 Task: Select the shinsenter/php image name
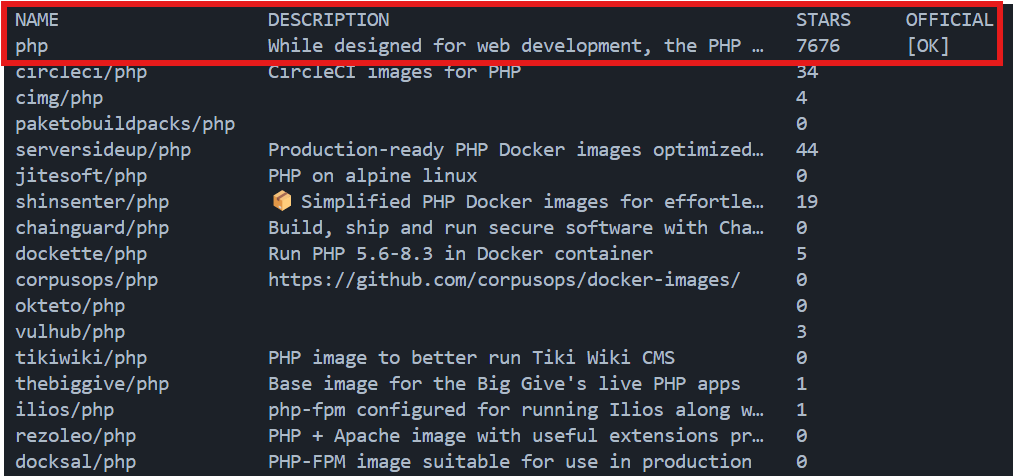click(92, 202)
